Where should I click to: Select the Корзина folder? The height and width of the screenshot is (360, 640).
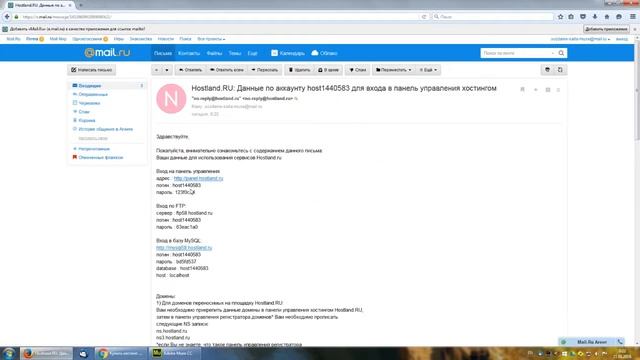coord(87,120)
